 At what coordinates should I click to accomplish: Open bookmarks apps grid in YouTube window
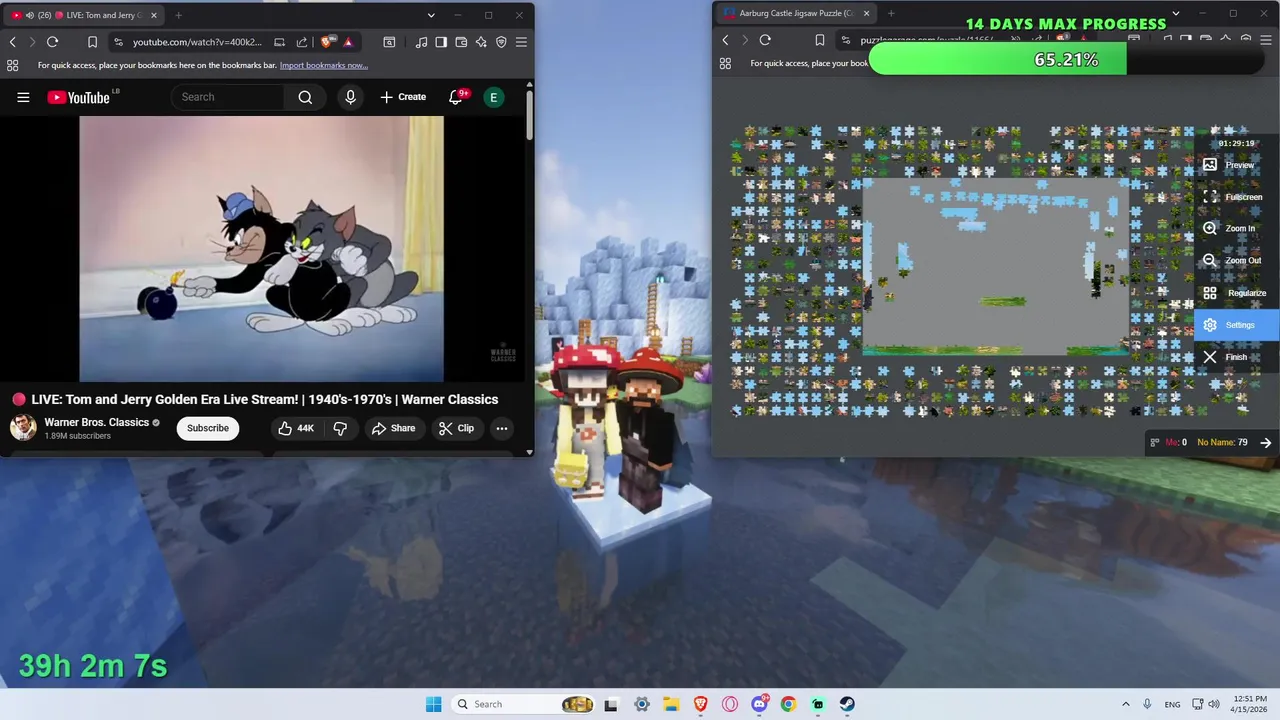pyautogui.click(x=12, y=65)
